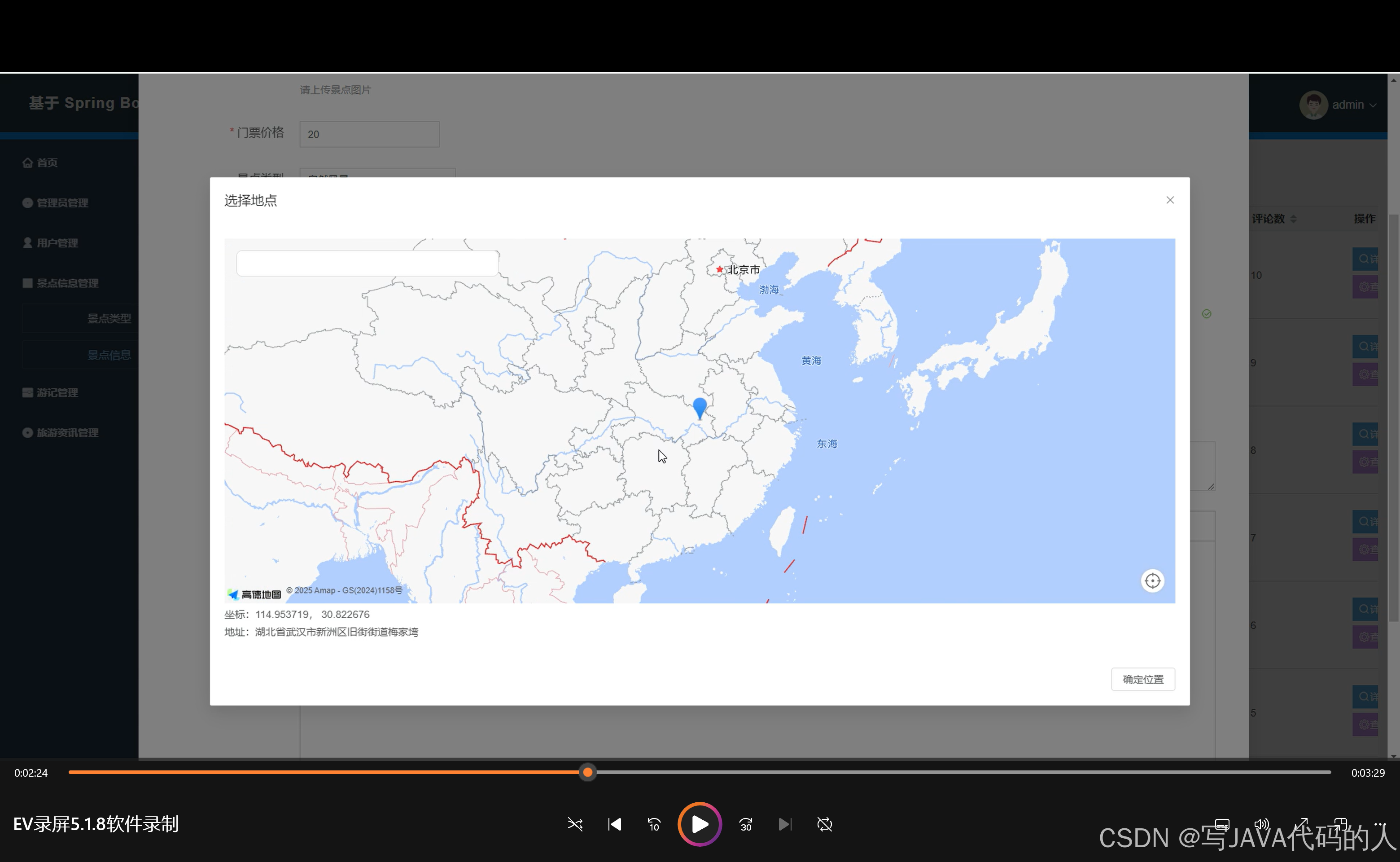Toggle the repeat loop icon
This screenshot has width=1400, height=862.
coord(824,824)
